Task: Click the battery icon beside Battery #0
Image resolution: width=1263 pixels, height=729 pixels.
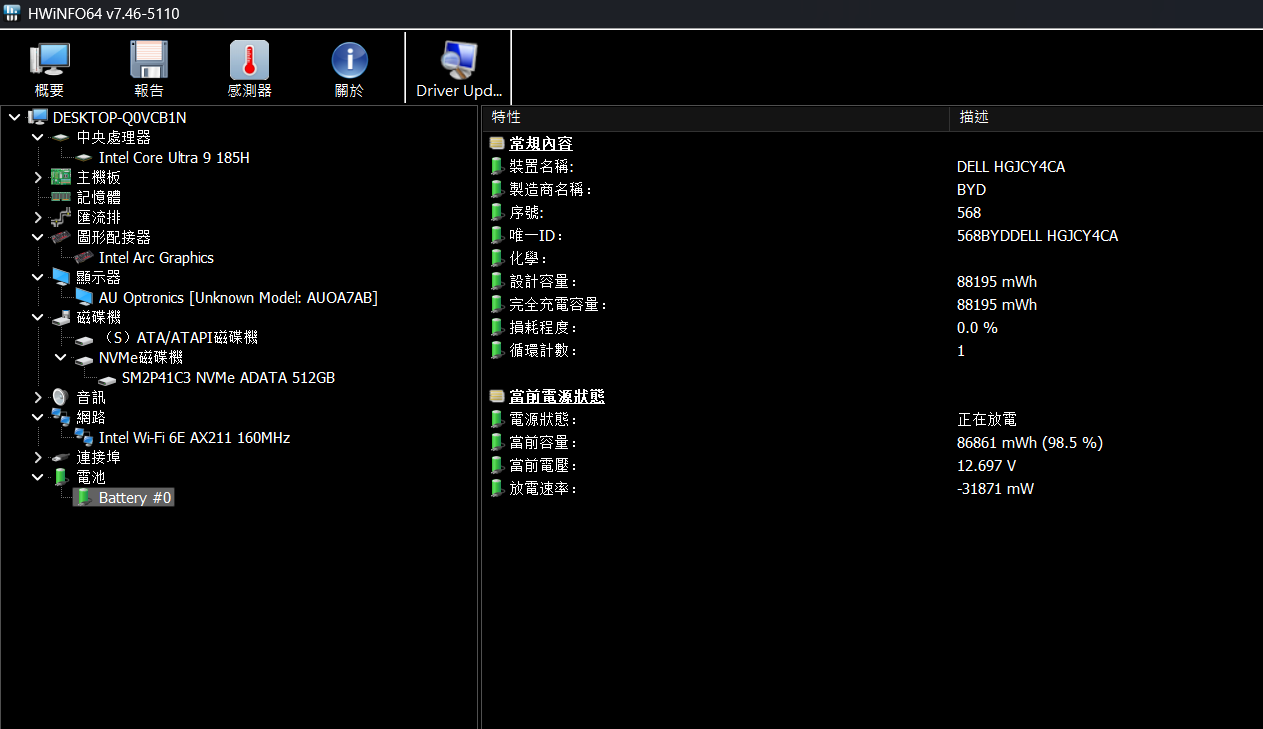Action: 84,497
